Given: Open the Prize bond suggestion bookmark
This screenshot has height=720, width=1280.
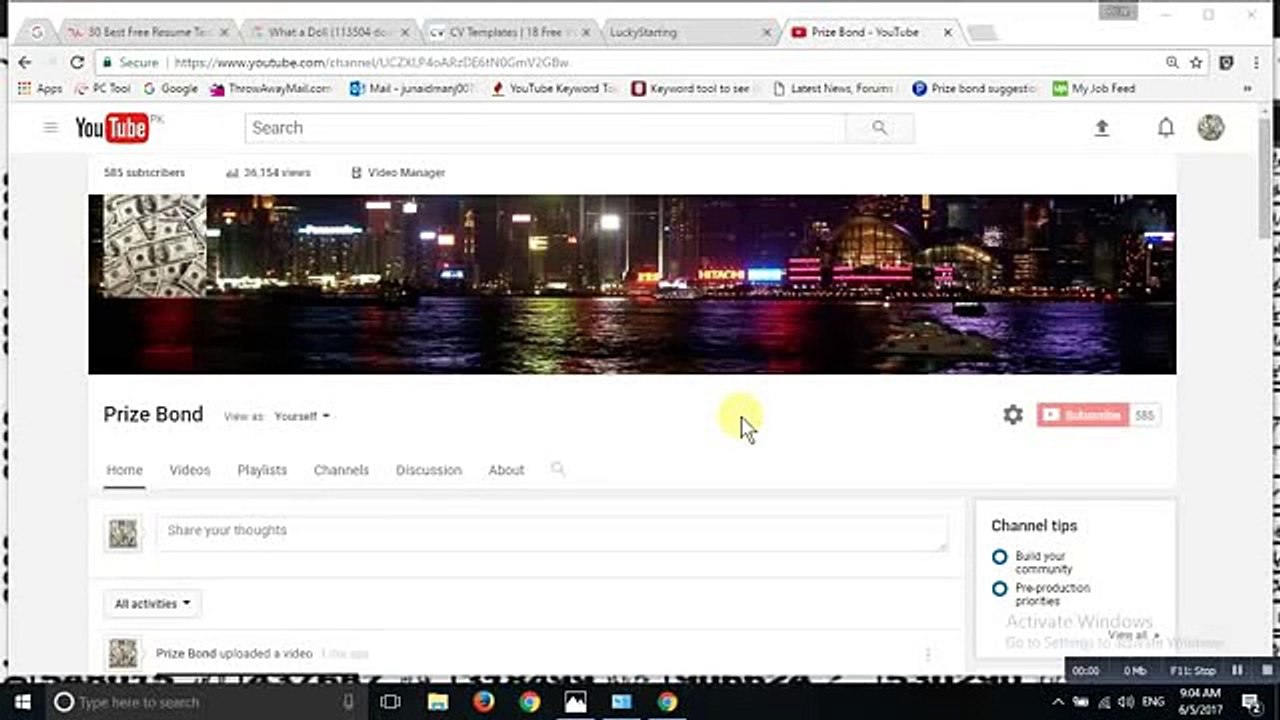Looking at the screenshot, I should [x=975, y=89].
